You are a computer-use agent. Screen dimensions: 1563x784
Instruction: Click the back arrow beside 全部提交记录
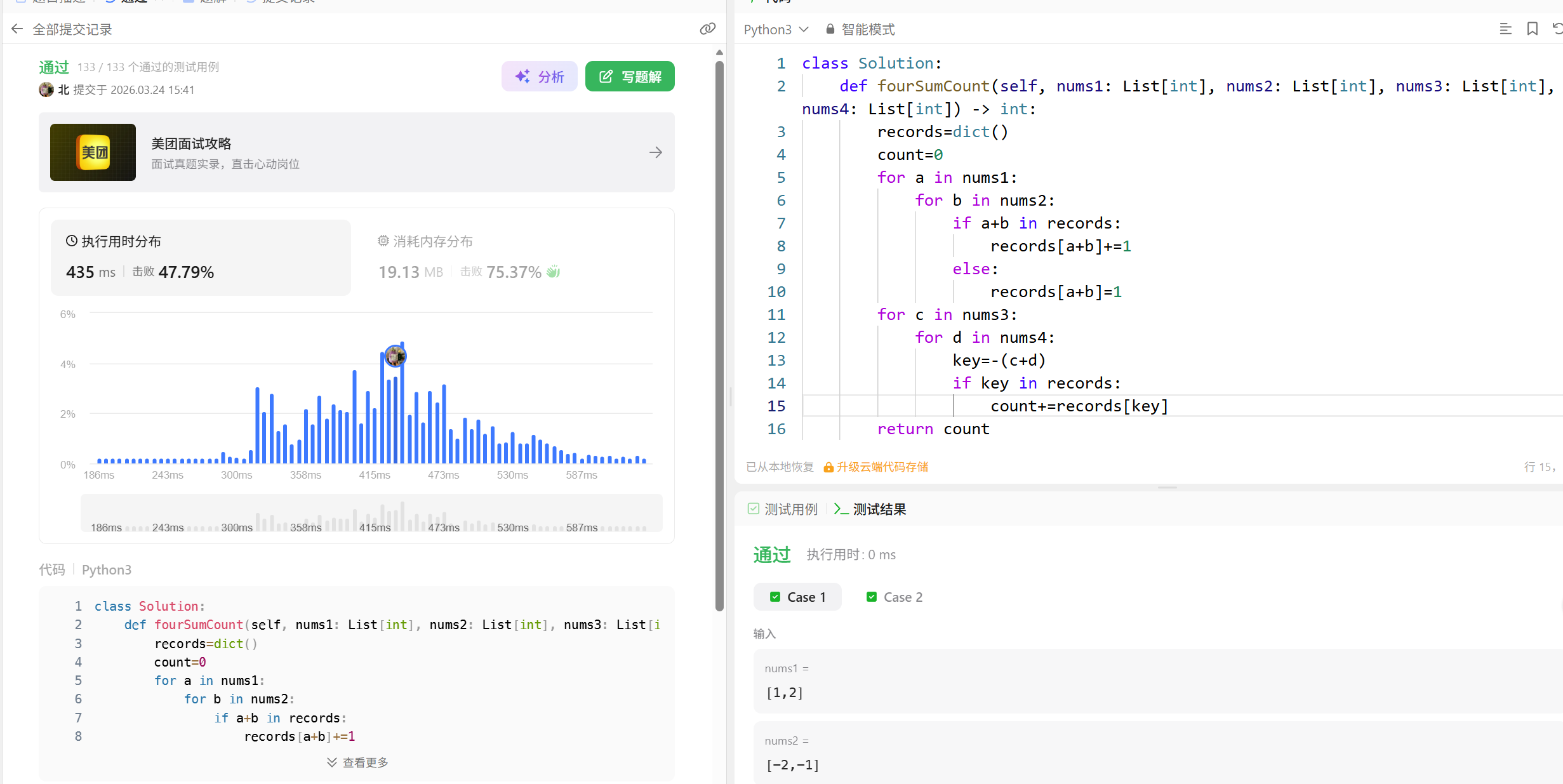17,29
